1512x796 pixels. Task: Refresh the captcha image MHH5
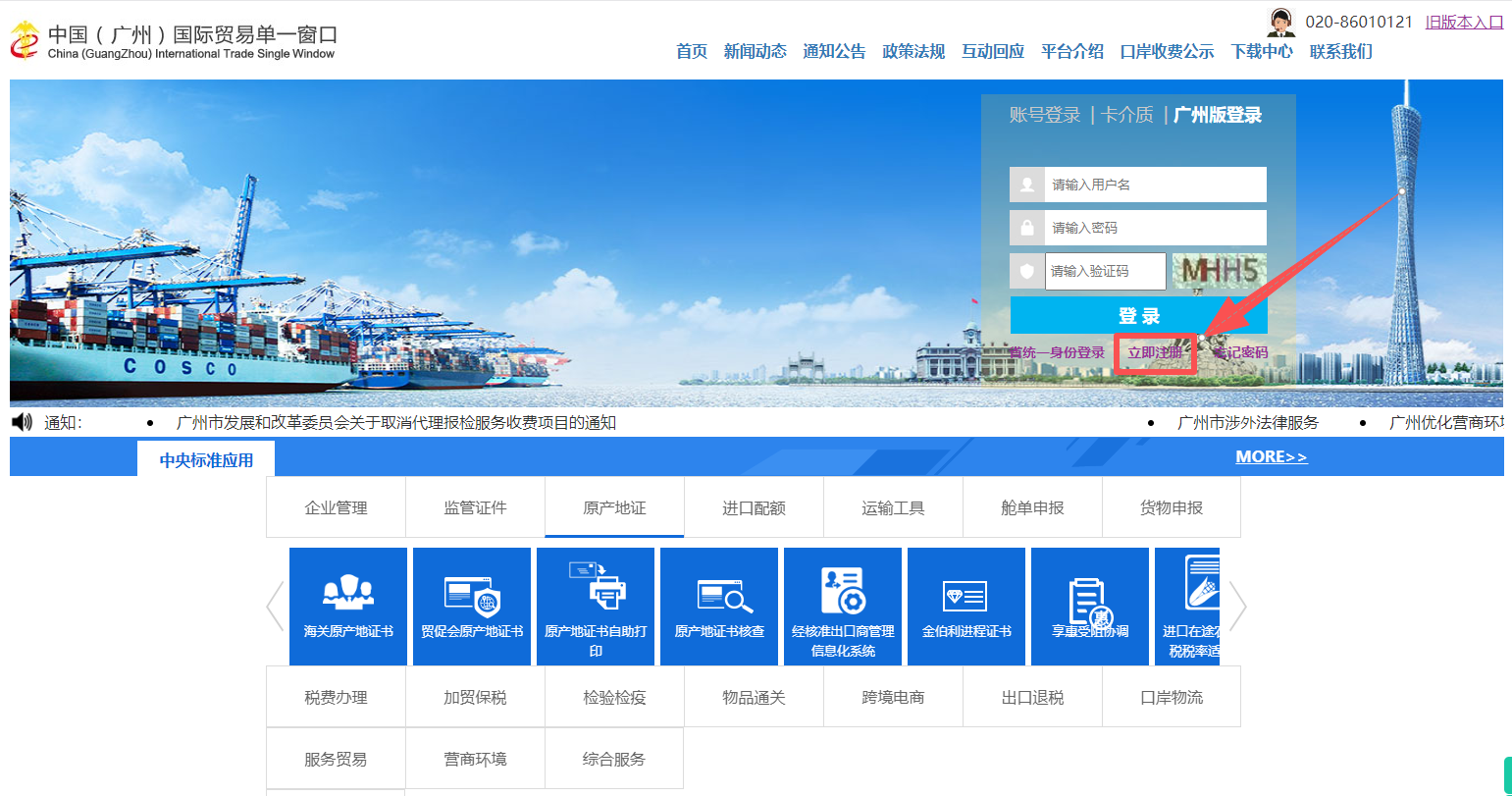tap(1219, 271)
